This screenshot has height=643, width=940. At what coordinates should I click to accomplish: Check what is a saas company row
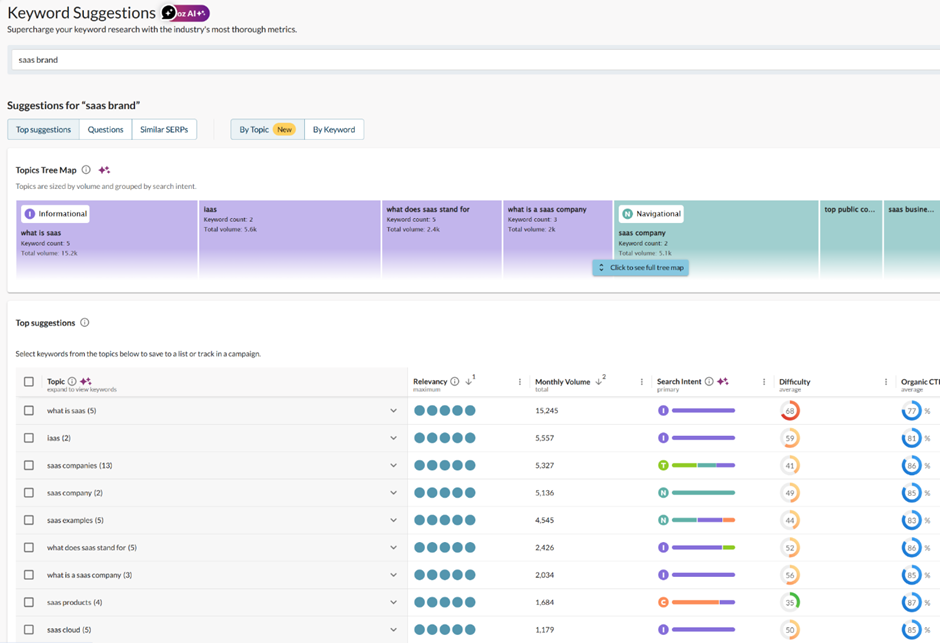tap(29, 575)
